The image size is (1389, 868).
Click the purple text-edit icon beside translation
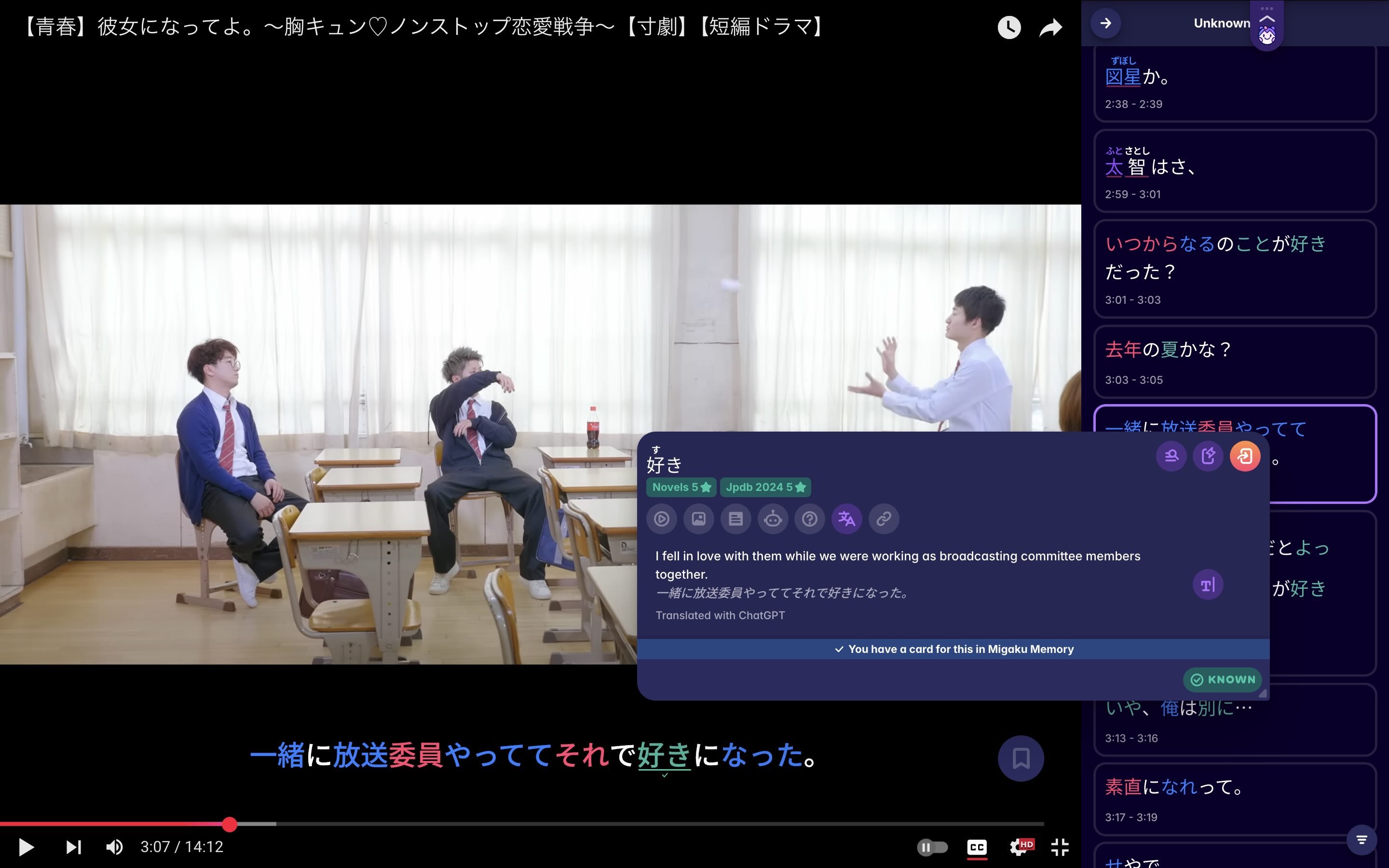(1208, 585)
